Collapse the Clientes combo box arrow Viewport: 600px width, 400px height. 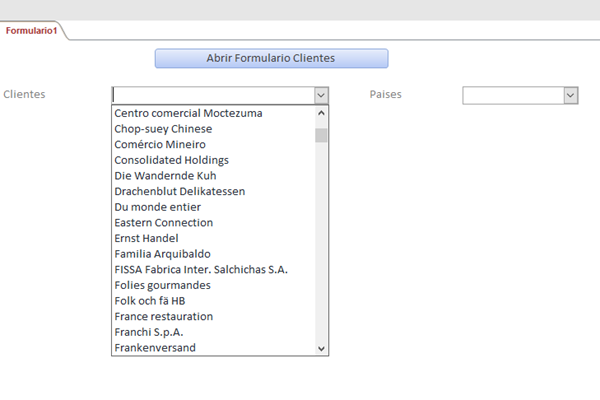pyautogui.click(x=321, y=95)
